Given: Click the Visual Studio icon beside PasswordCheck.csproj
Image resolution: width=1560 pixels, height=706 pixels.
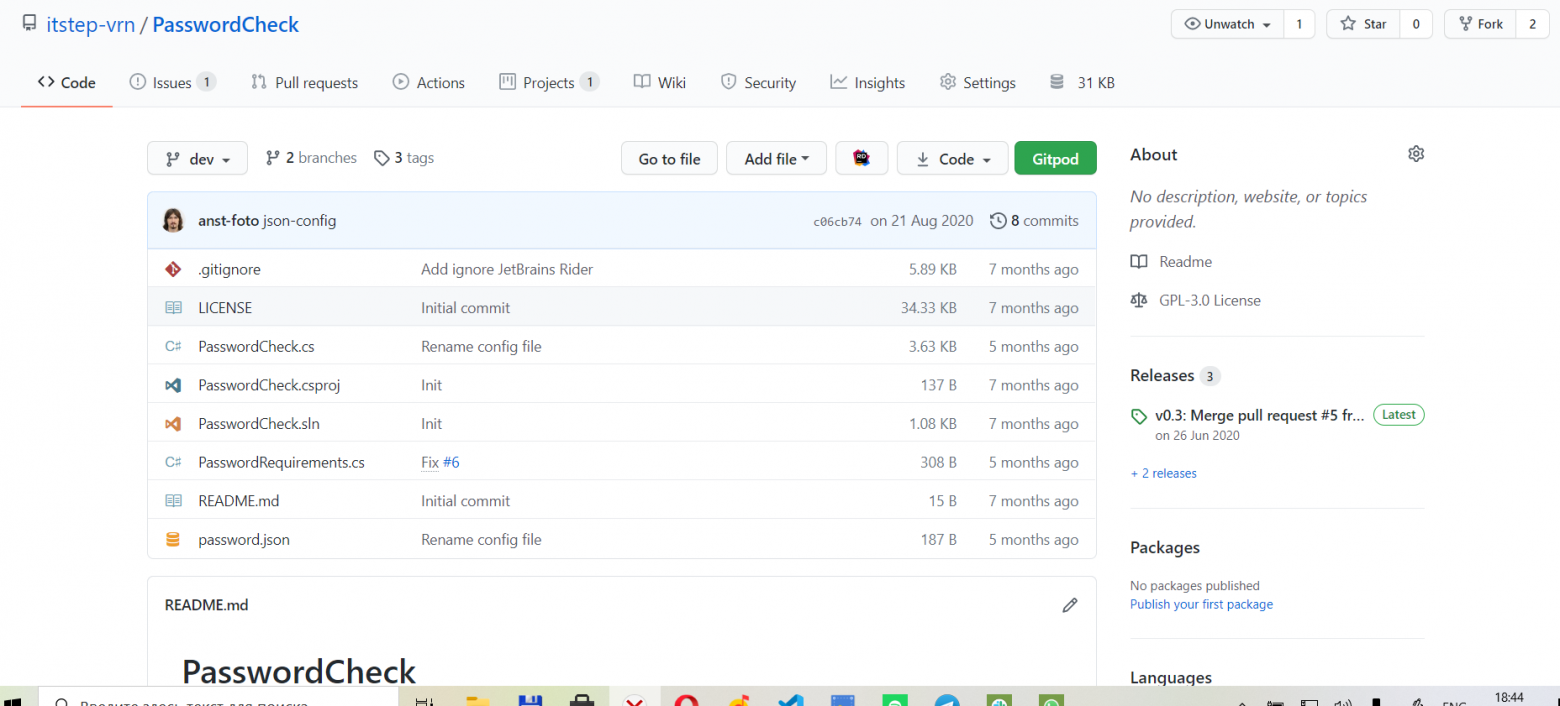Looking at the screenshot, I should [173, 385].
